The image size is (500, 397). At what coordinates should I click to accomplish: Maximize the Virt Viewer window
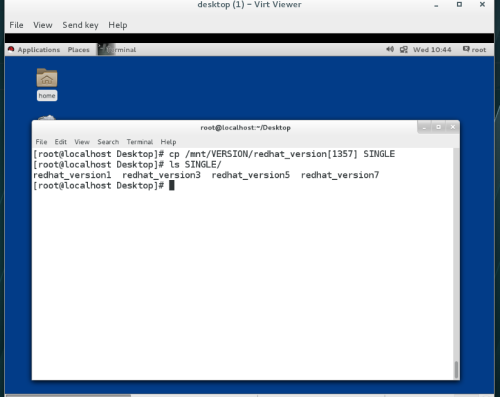coord(459,4)
